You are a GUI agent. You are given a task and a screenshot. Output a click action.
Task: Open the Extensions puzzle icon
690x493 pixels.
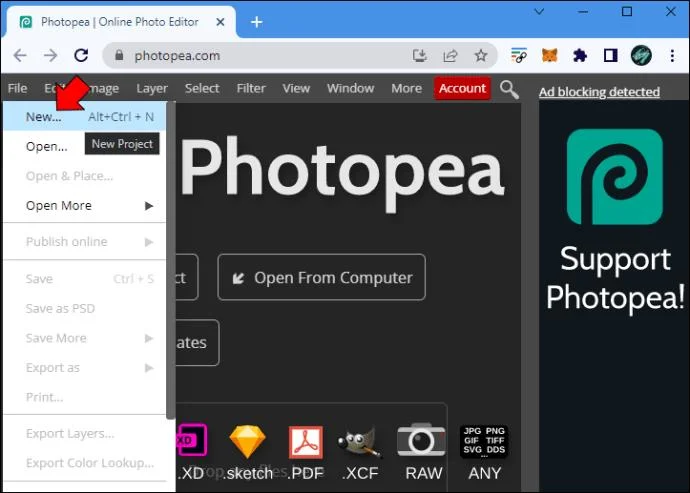point(580,55)
